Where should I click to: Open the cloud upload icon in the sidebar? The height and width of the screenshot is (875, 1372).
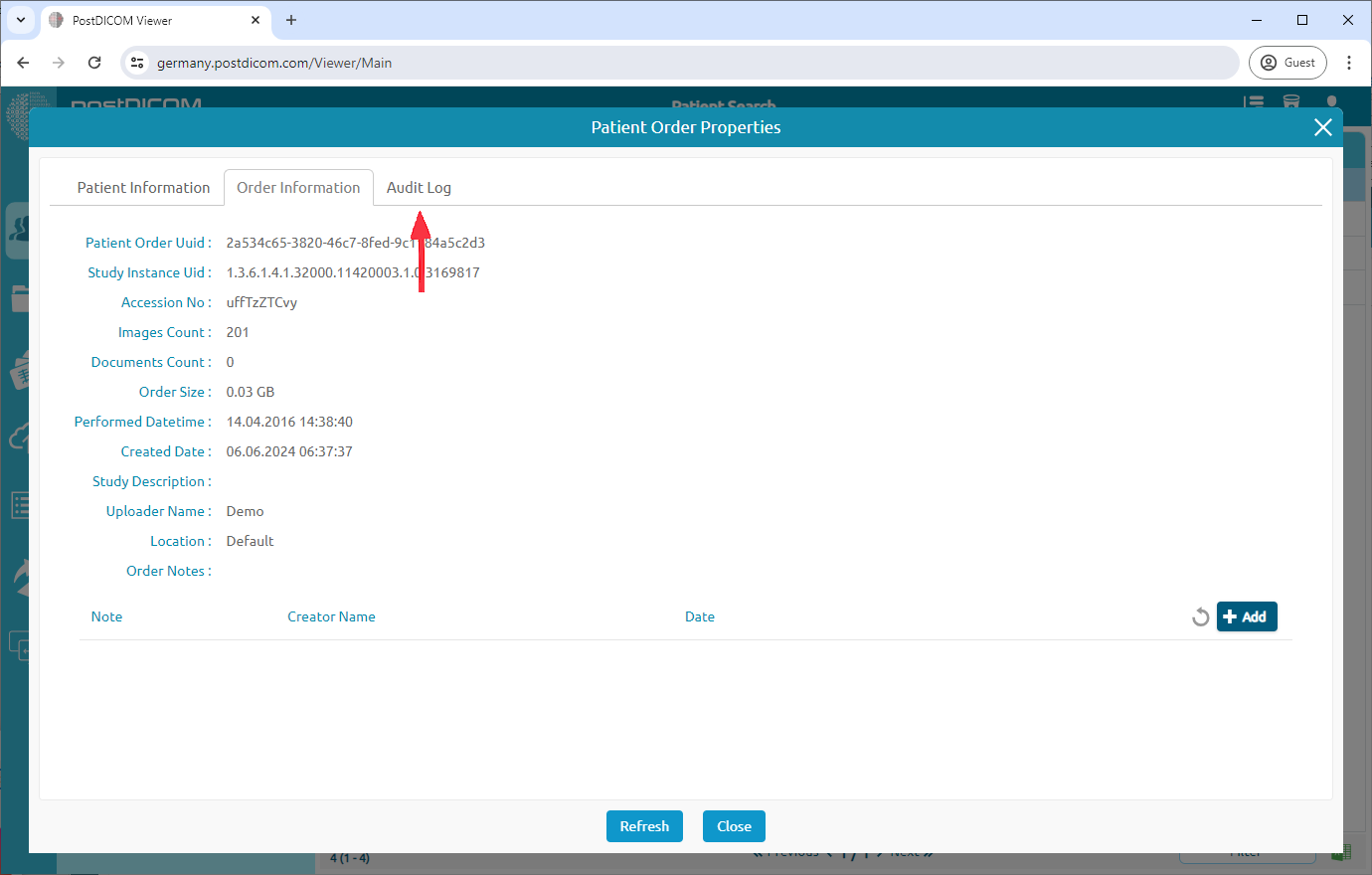click(x=20, y=436)
